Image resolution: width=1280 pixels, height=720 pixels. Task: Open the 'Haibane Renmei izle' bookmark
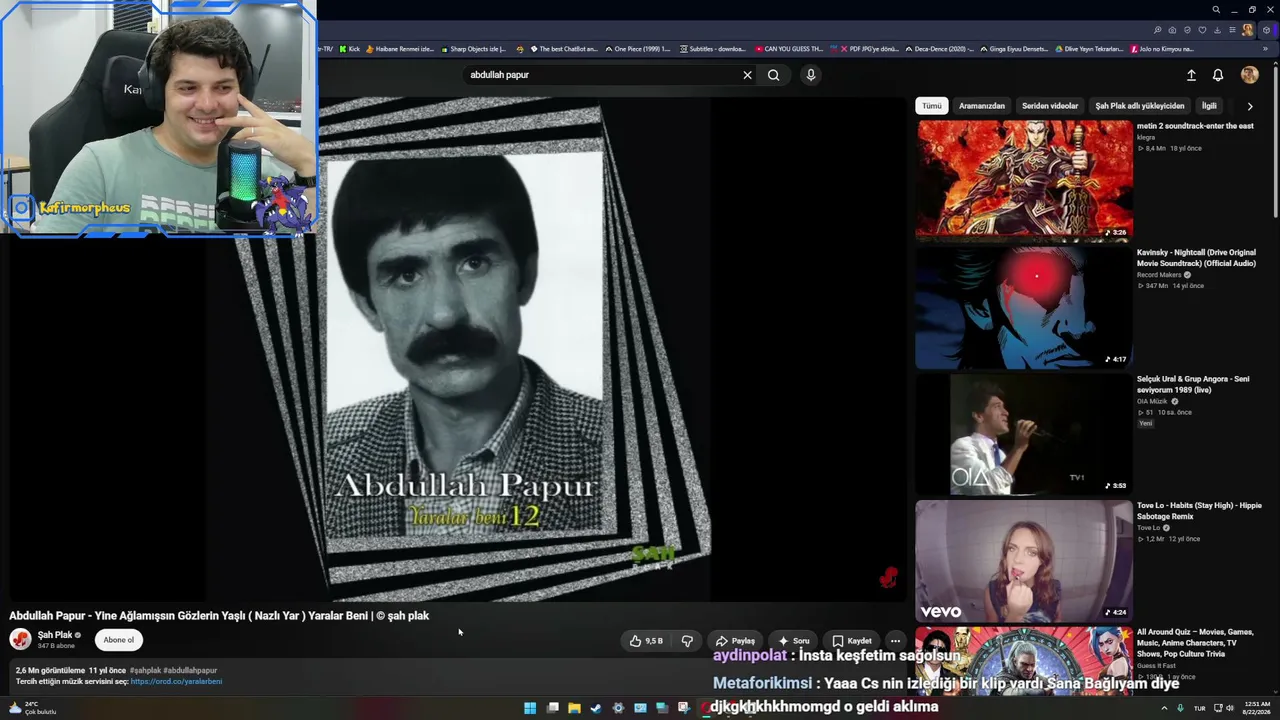[400, 49]
